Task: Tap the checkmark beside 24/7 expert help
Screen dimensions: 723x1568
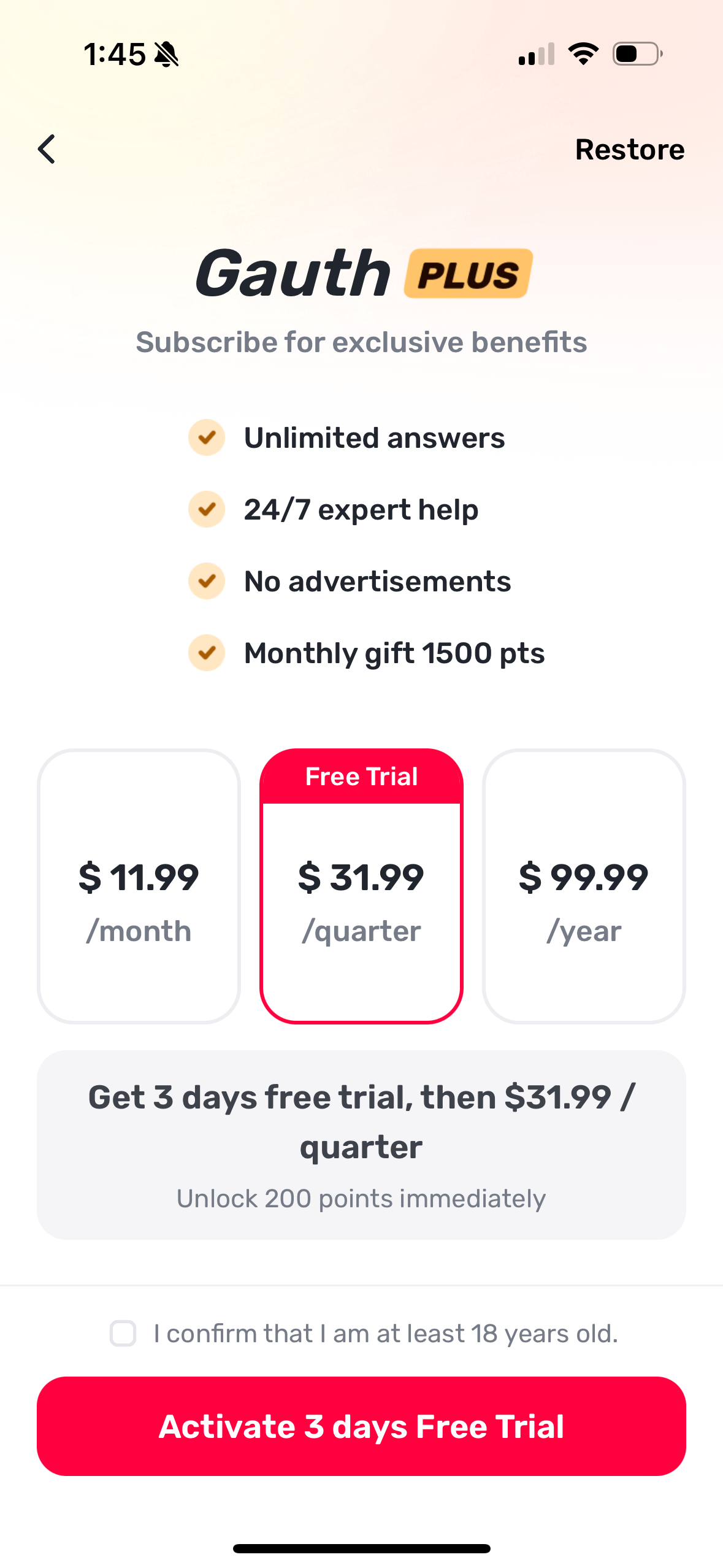Action: pos(207,509)
